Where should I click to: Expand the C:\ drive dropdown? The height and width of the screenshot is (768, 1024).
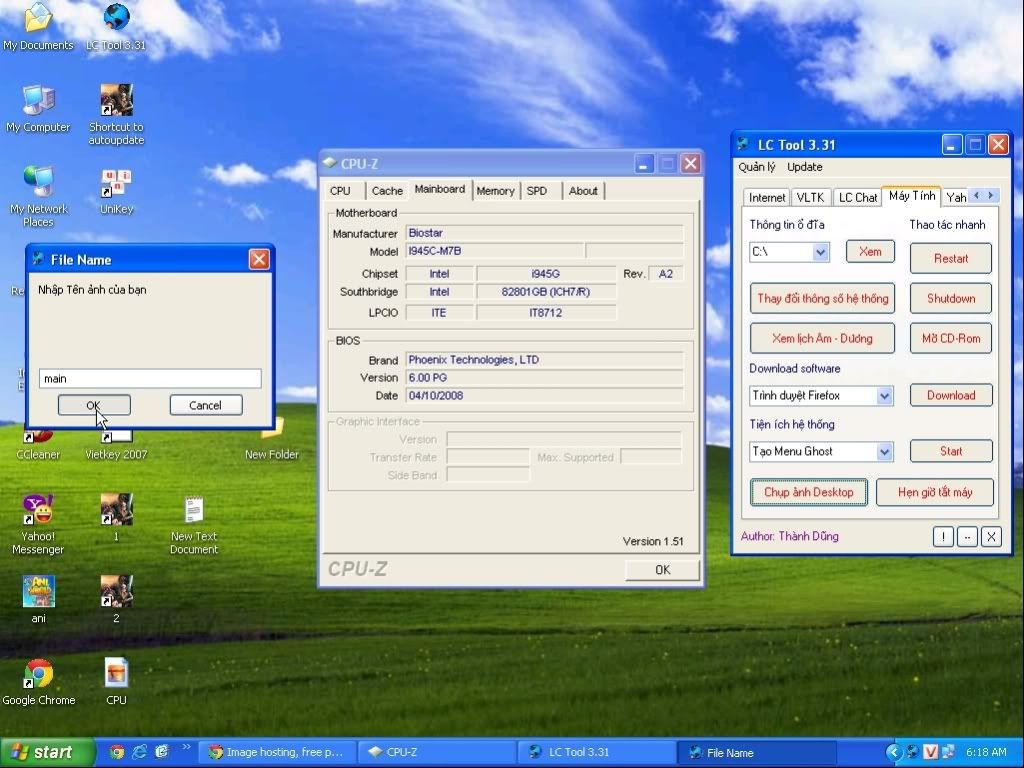[821, 251]
